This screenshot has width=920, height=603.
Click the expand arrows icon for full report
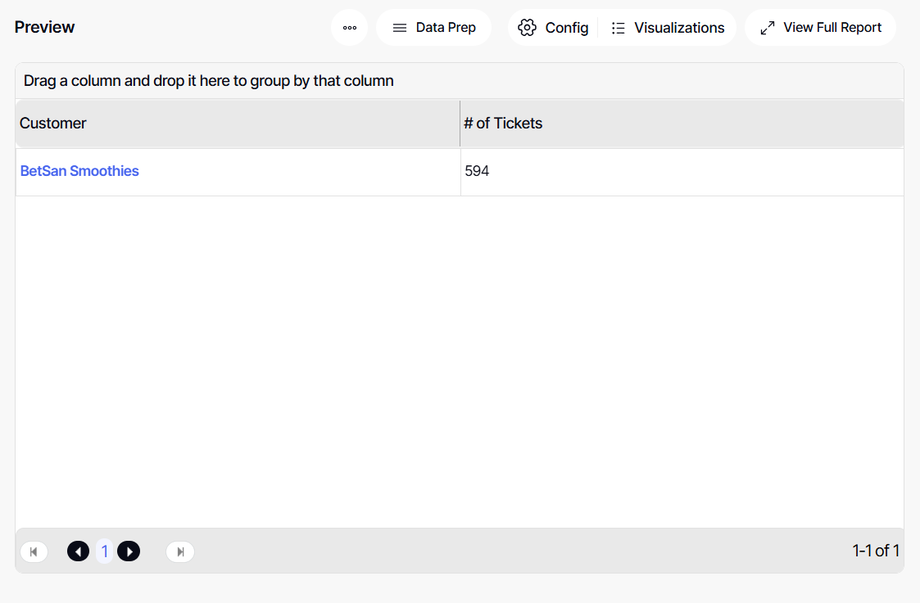767,28
